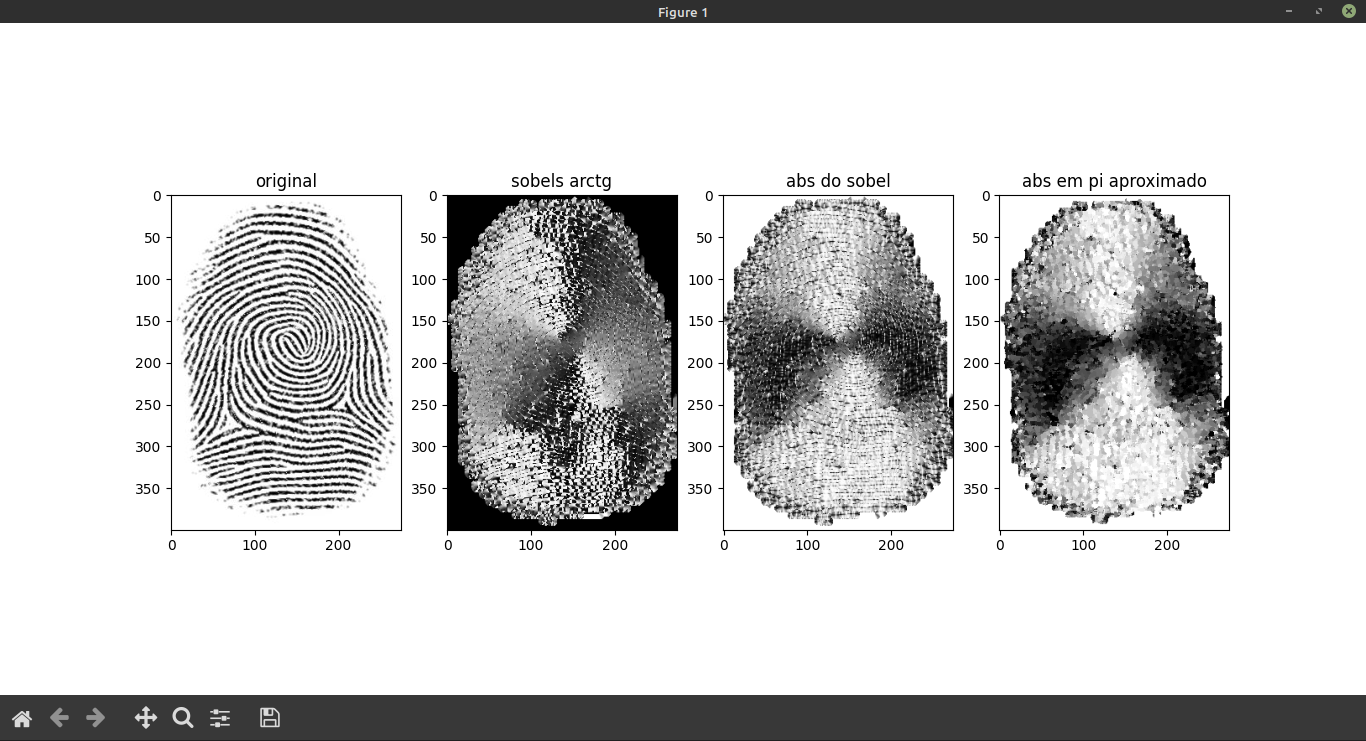Maximize the Figure 1 window
Viewport: 1366px width, 741px height.
[1319, 11]
